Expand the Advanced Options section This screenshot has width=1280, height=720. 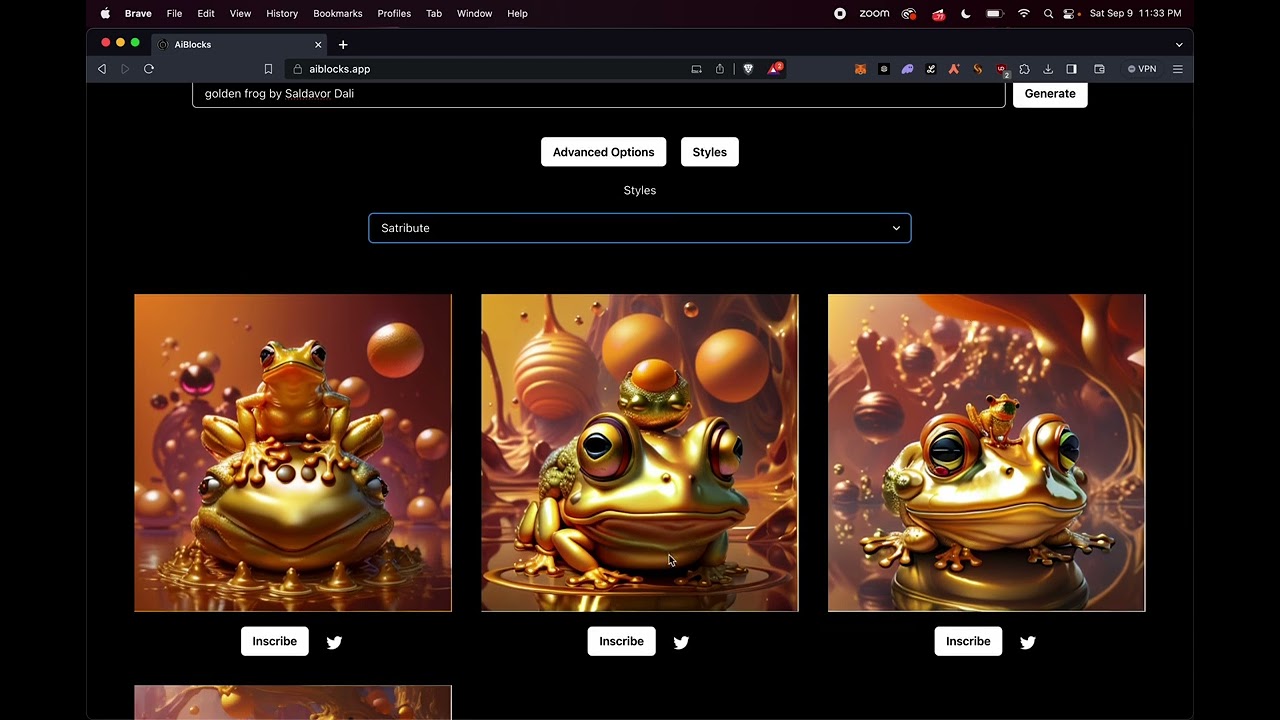[x=603, y=152]
